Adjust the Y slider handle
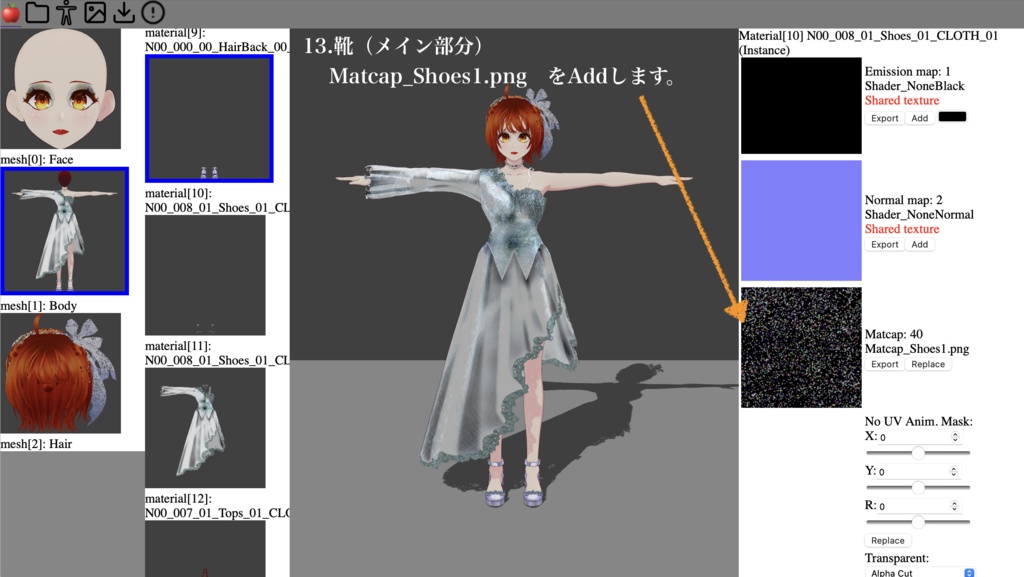Screen dimensions: 1024x577 [x=918, y=487]
